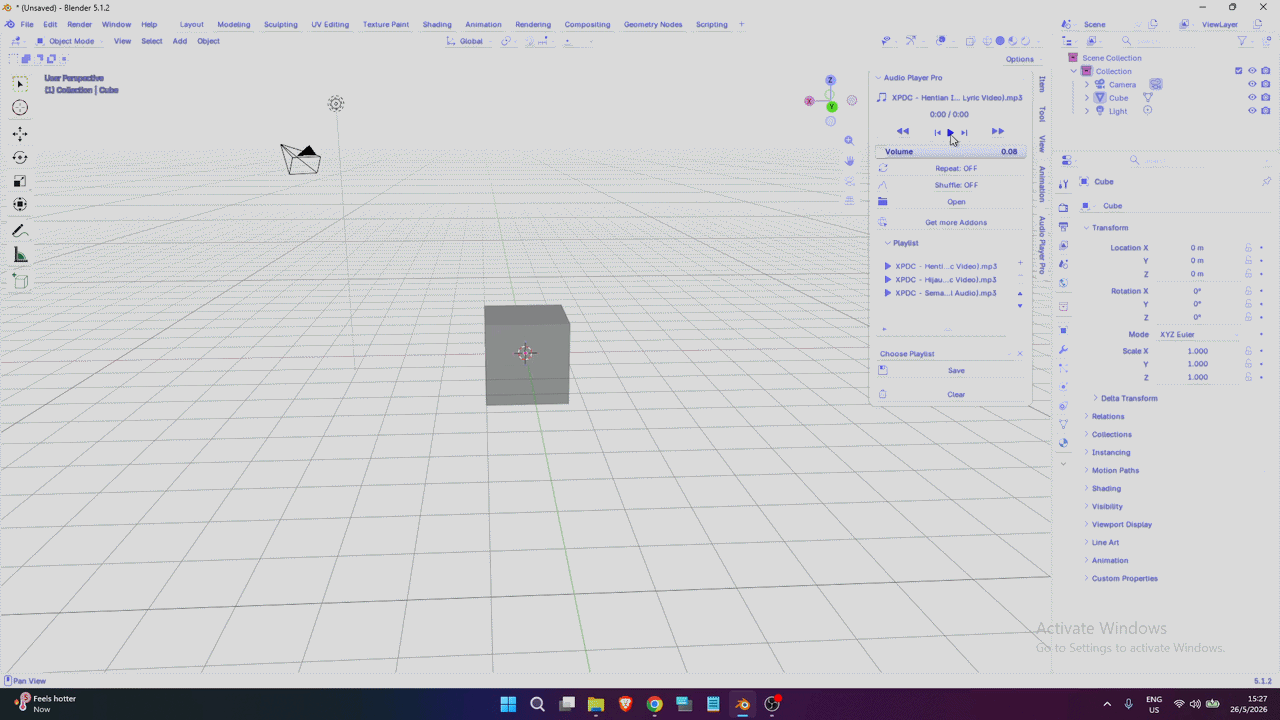
Task: Fast forward audio with double-right arrows
Action: click(x=997, y=131)
